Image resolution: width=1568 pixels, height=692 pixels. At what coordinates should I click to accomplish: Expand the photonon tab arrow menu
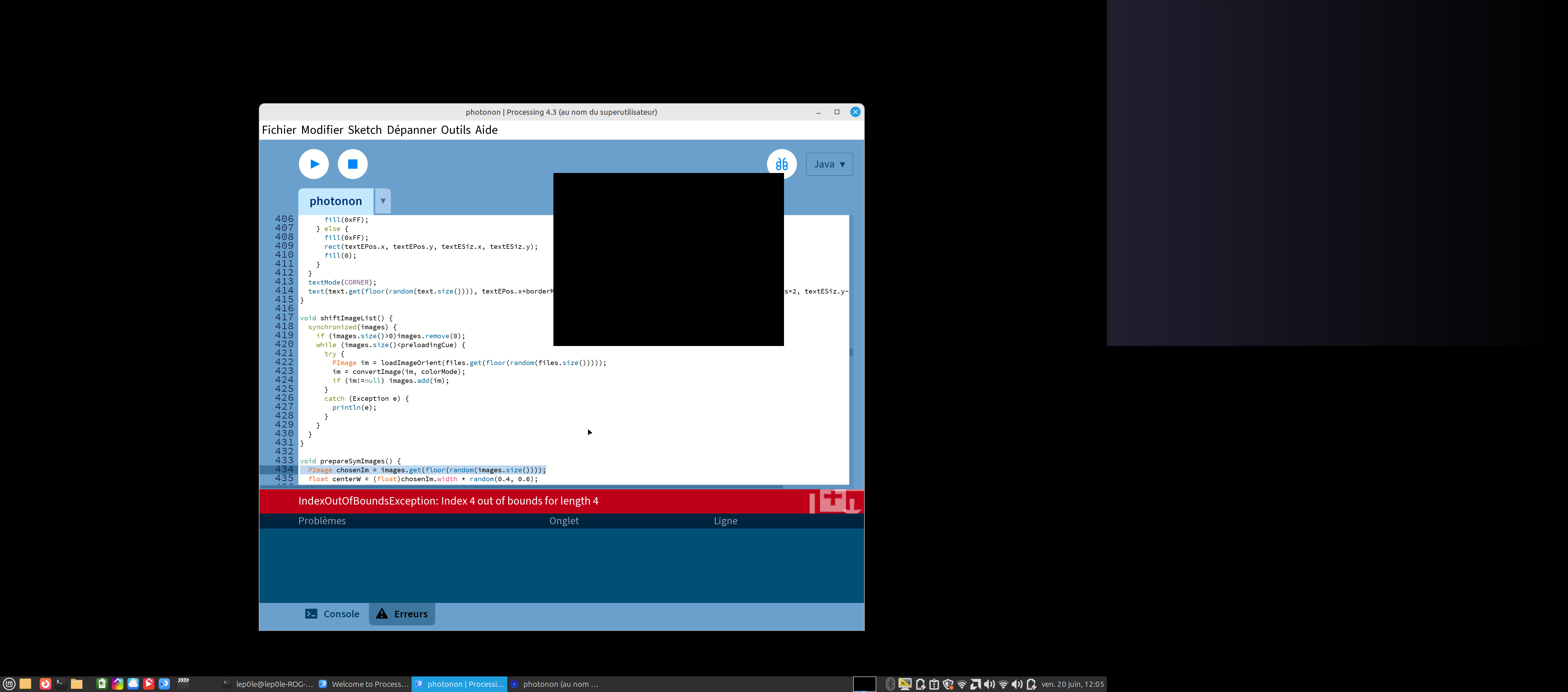[x=383, y=201]
